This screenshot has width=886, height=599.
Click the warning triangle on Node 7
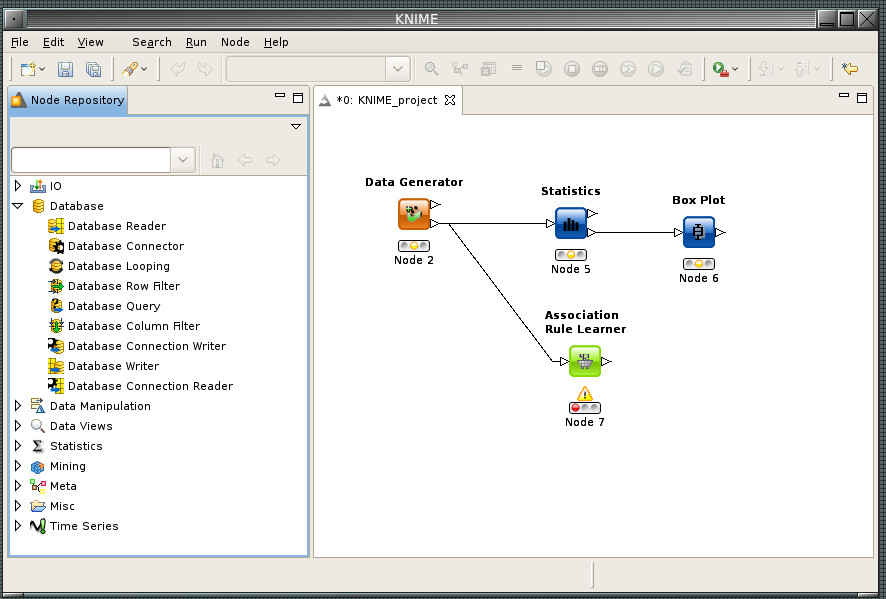tap(585, 393)
